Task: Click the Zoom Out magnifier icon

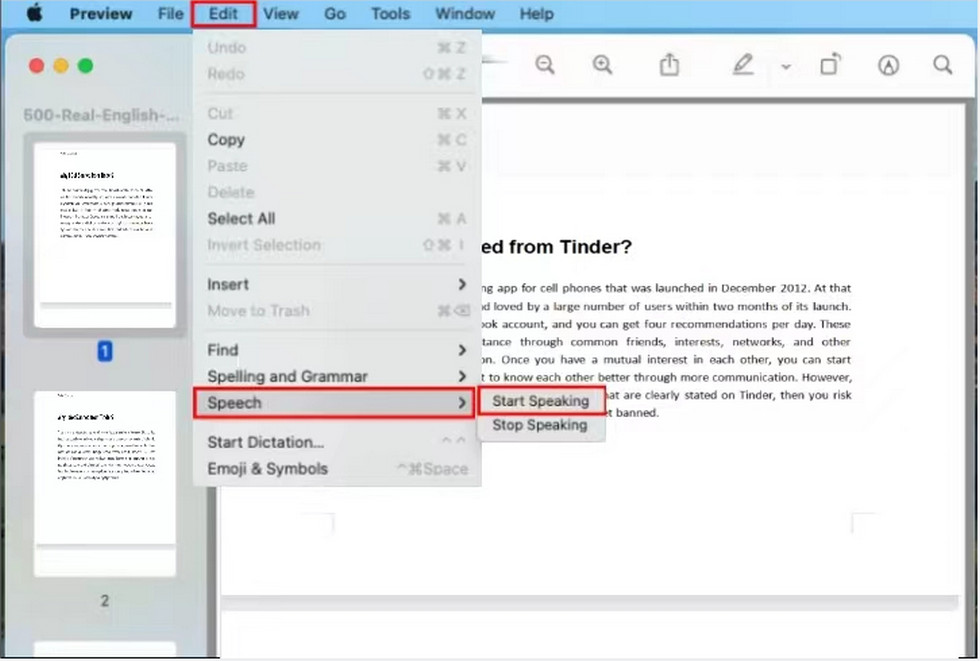Action: point(545,64)
